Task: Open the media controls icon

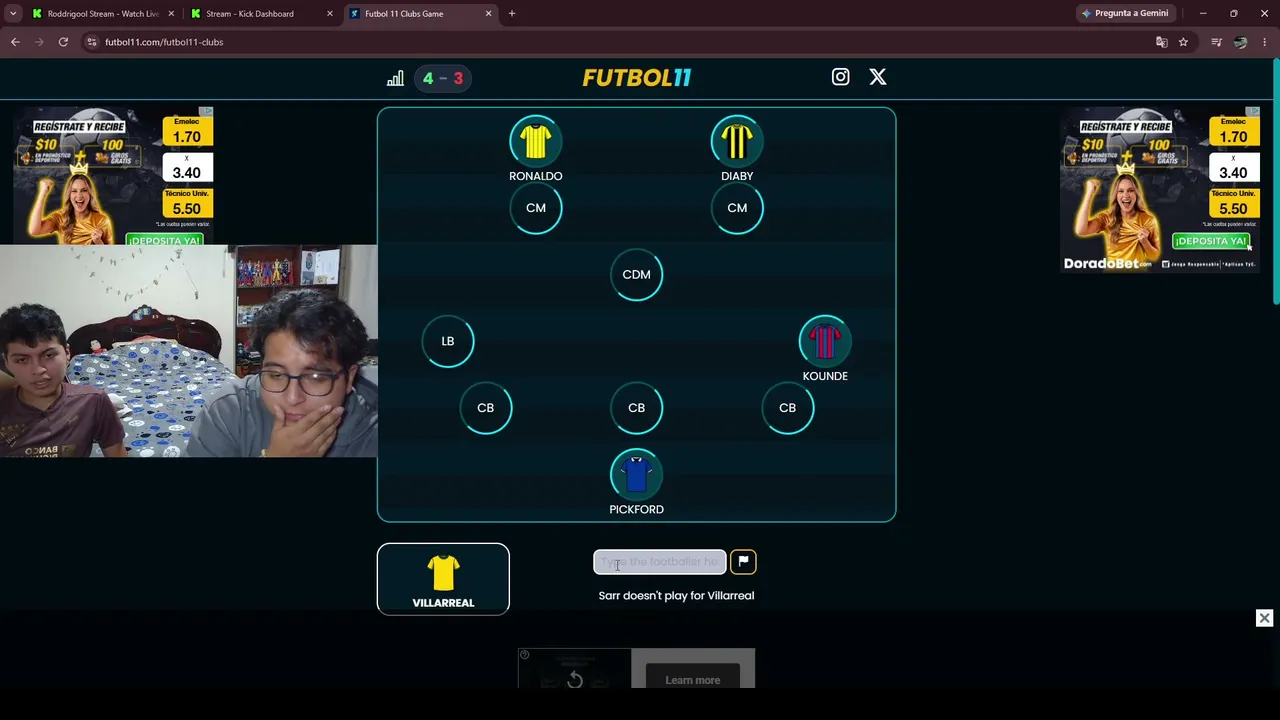Action: coord(1216,42)
